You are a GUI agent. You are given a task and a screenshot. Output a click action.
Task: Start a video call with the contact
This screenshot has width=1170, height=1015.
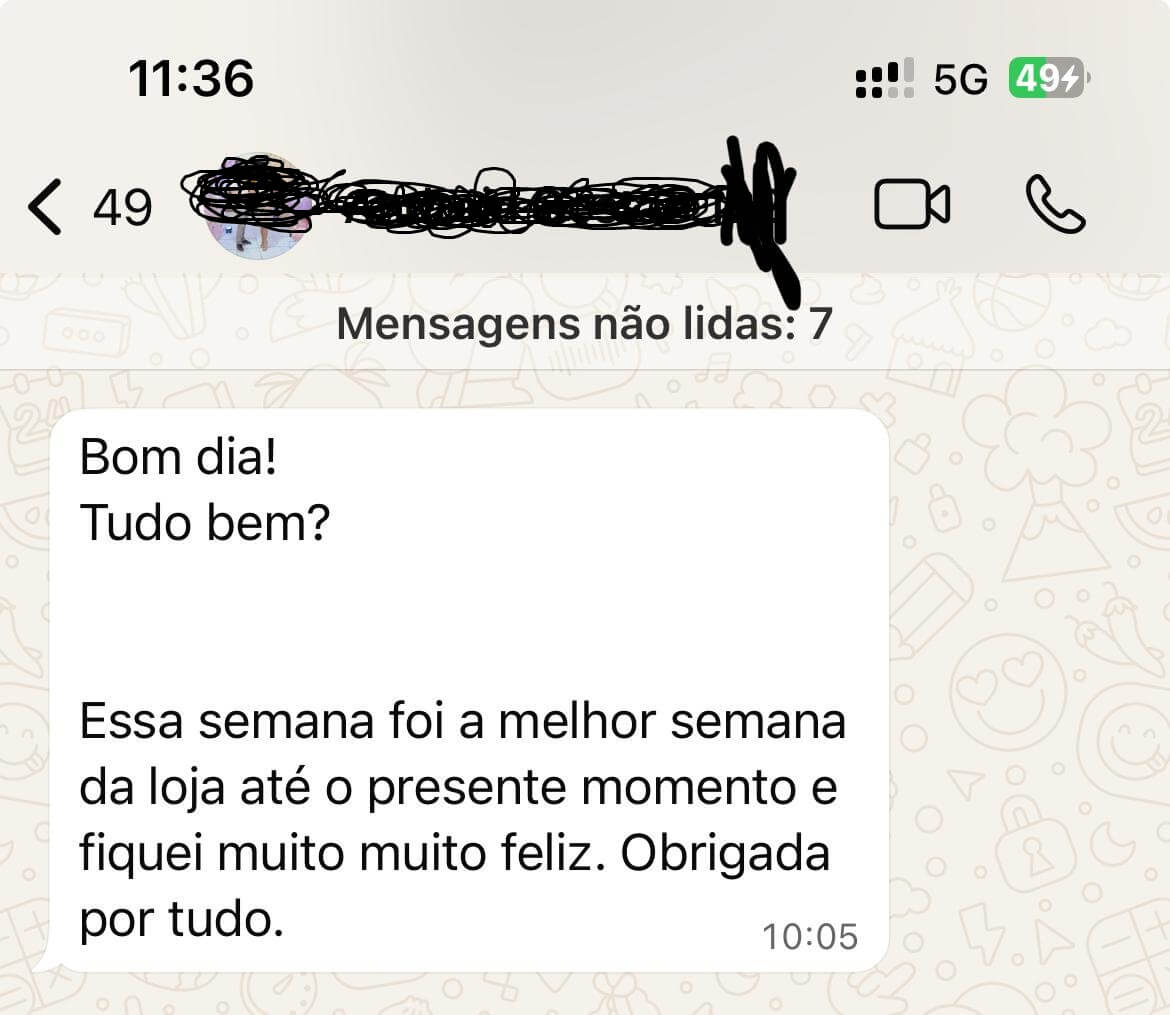(x=912, y=204)
